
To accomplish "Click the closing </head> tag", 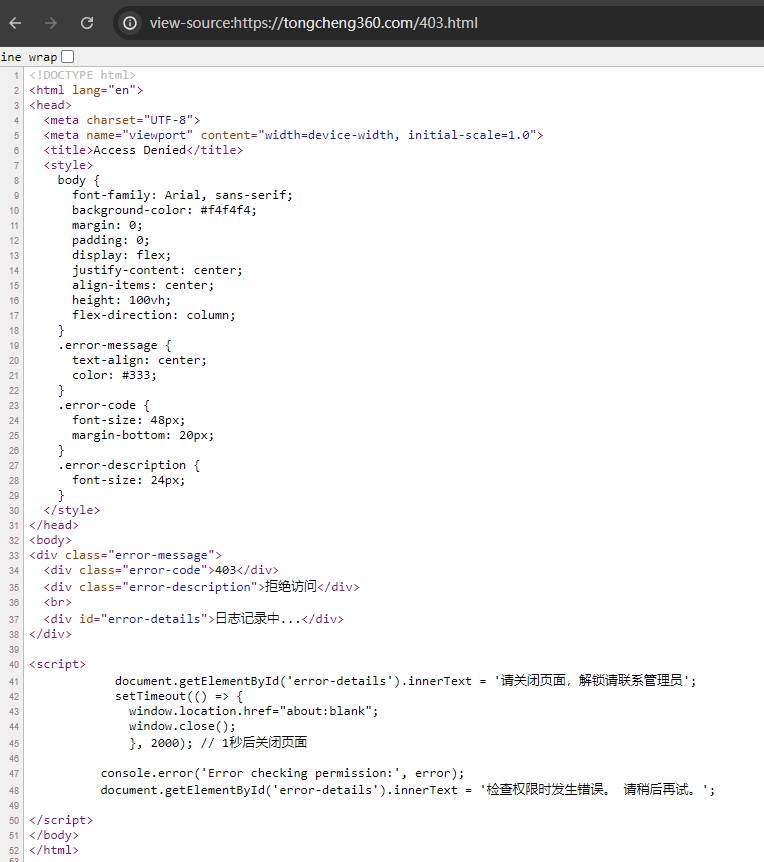I will [x=54, y=525].
